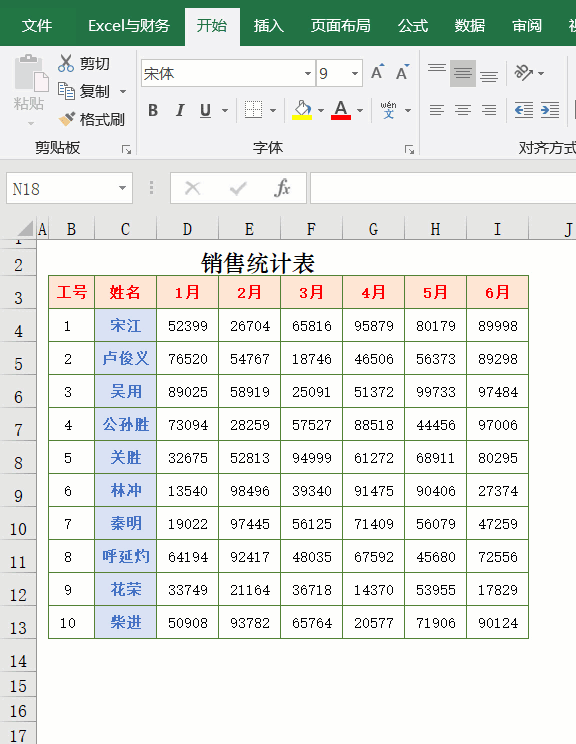Open the font name dropdown 宋体
This screenshot has height=744, width=576.
[x=308, y=73]
